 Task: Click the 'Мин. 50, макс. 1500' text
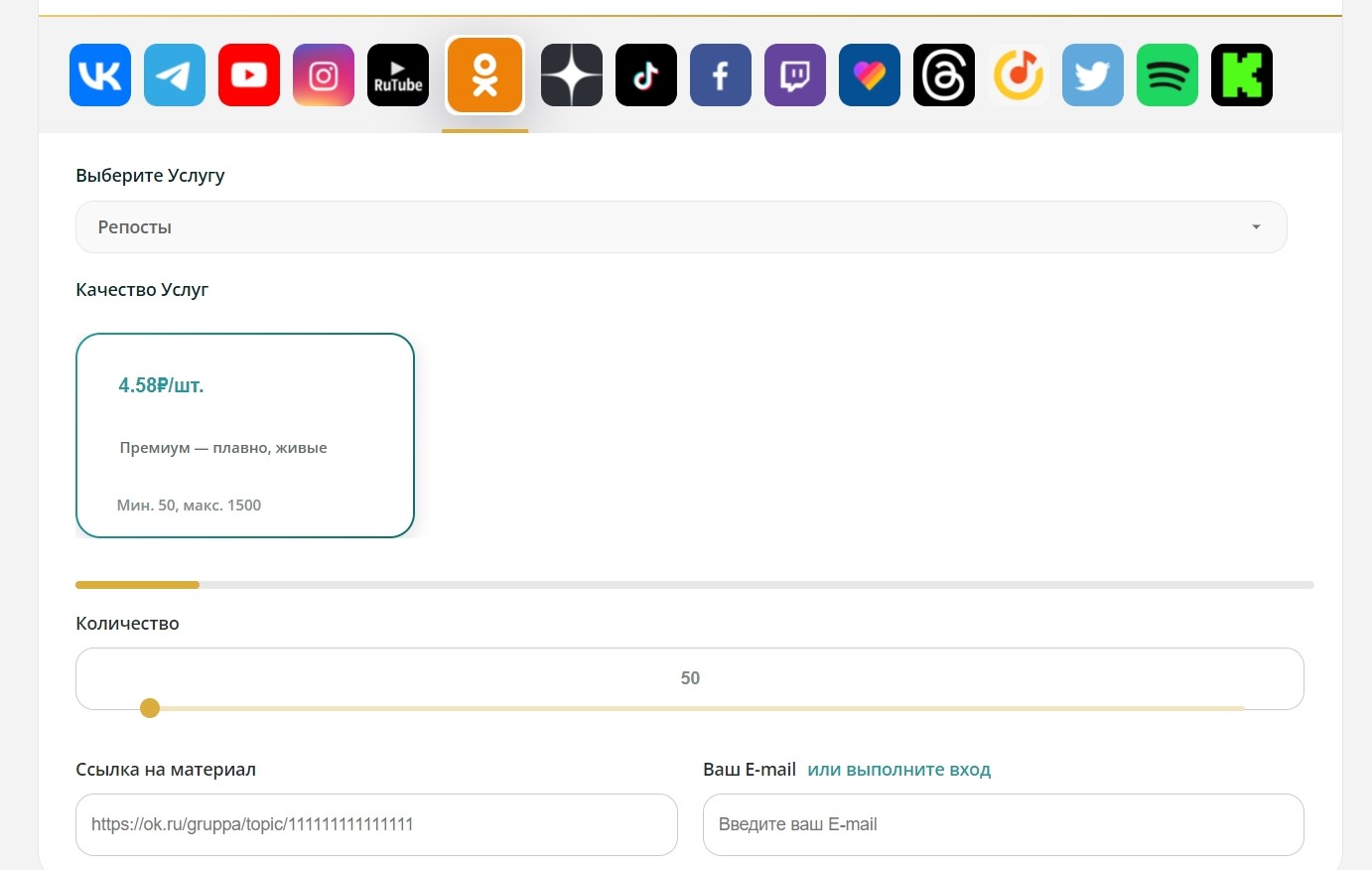(x=189, y=506)
